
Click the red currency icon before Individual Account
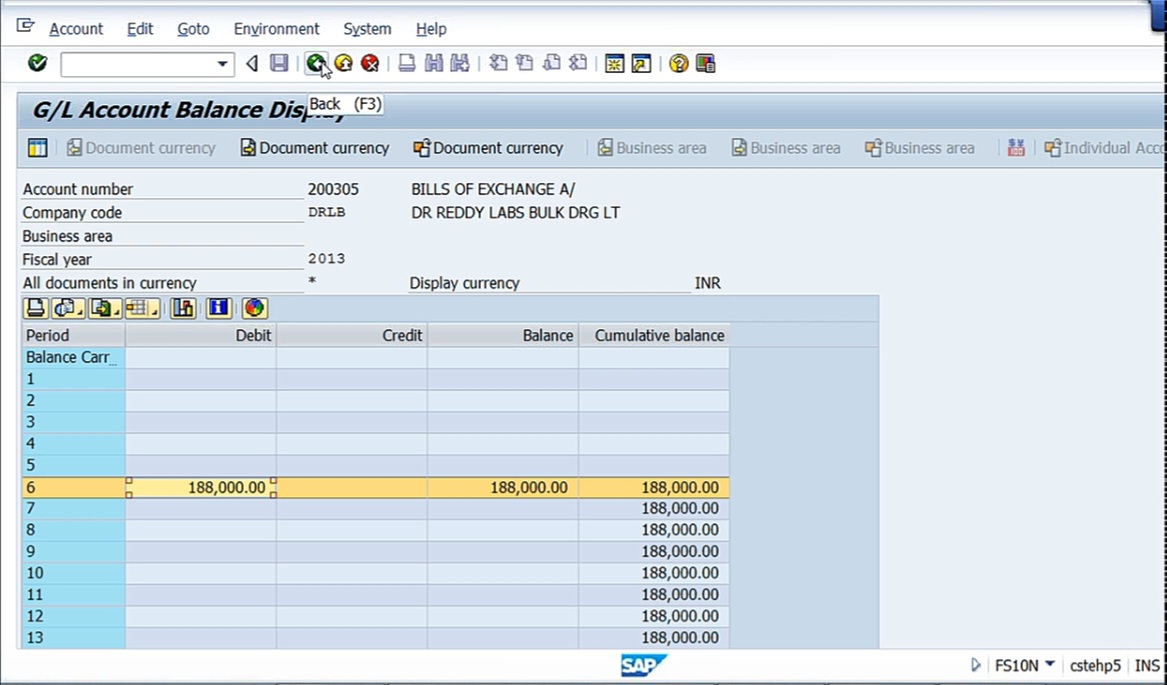[1016, 147]
